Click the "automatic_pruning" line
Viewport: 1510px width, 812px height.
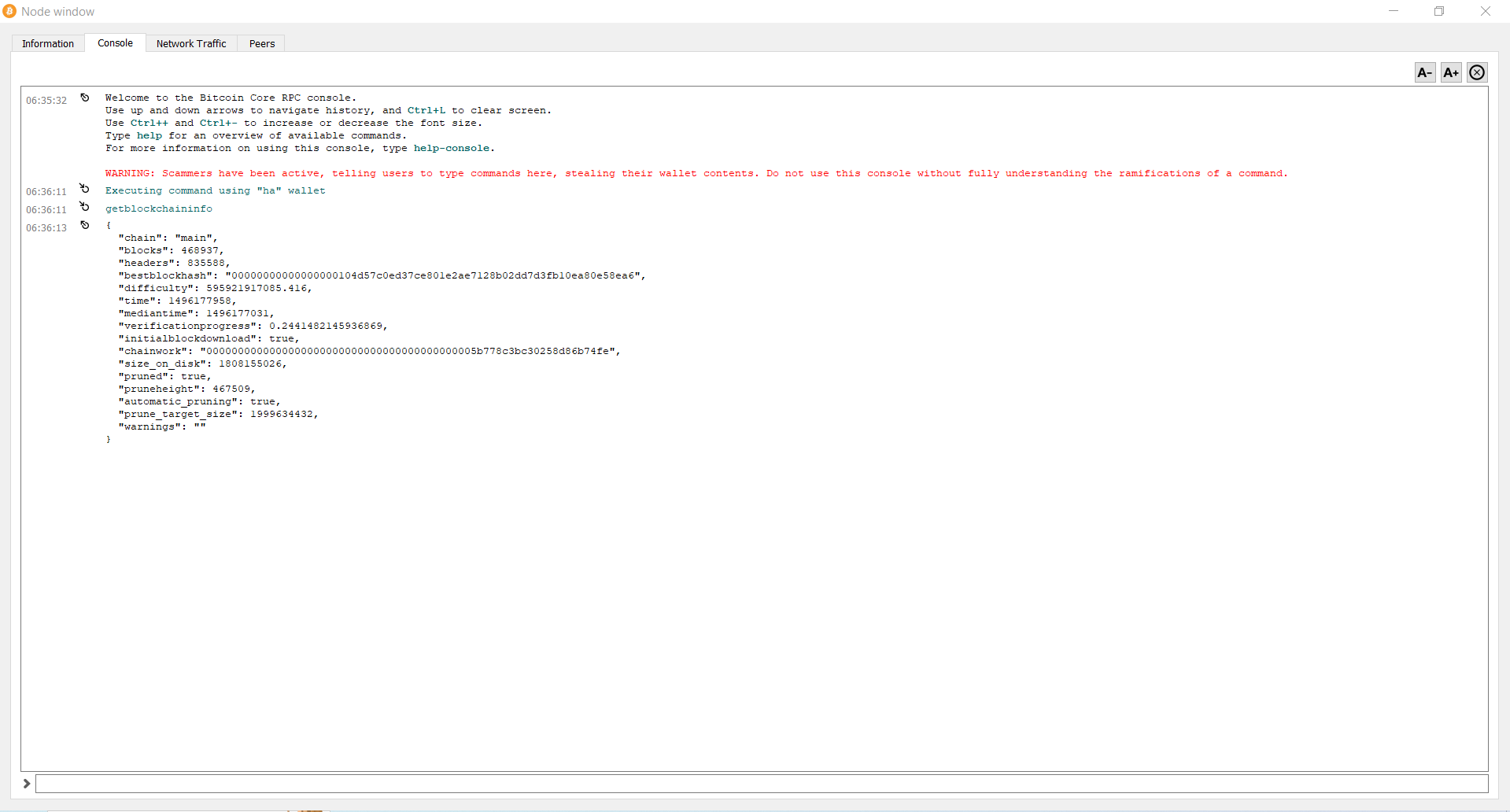point(199,401)
